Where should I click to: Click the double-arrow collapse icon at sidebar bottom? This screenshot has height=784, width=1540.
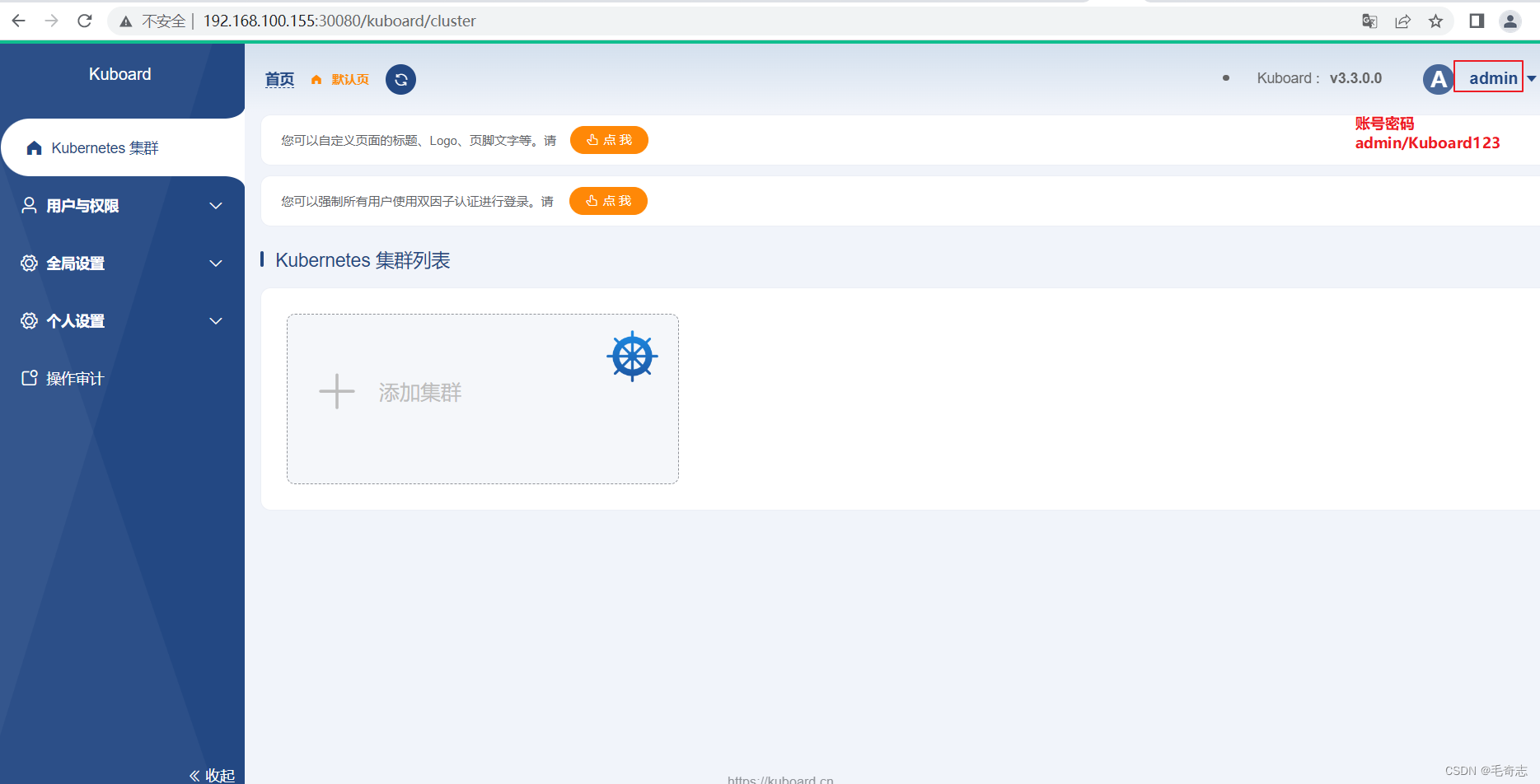coord(194,775)
